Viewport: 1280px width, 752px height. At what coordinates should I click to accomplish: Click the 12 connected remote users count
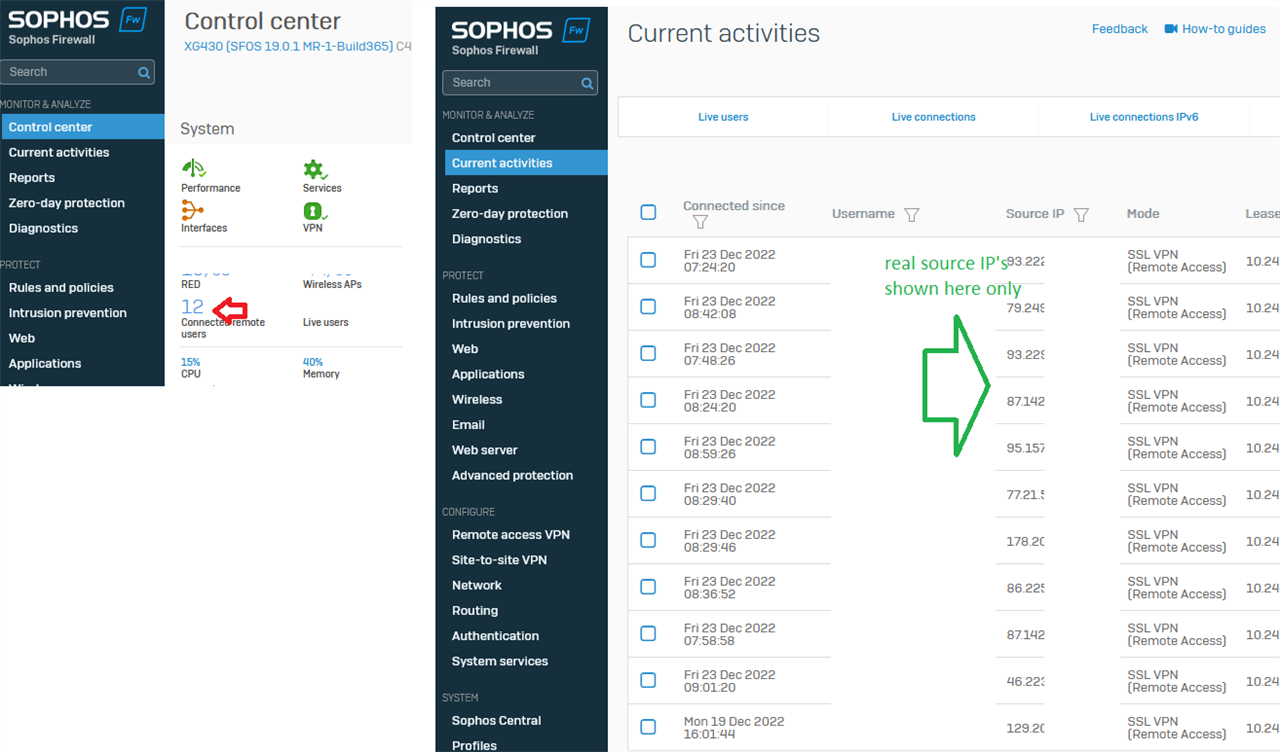click(192, 307)
